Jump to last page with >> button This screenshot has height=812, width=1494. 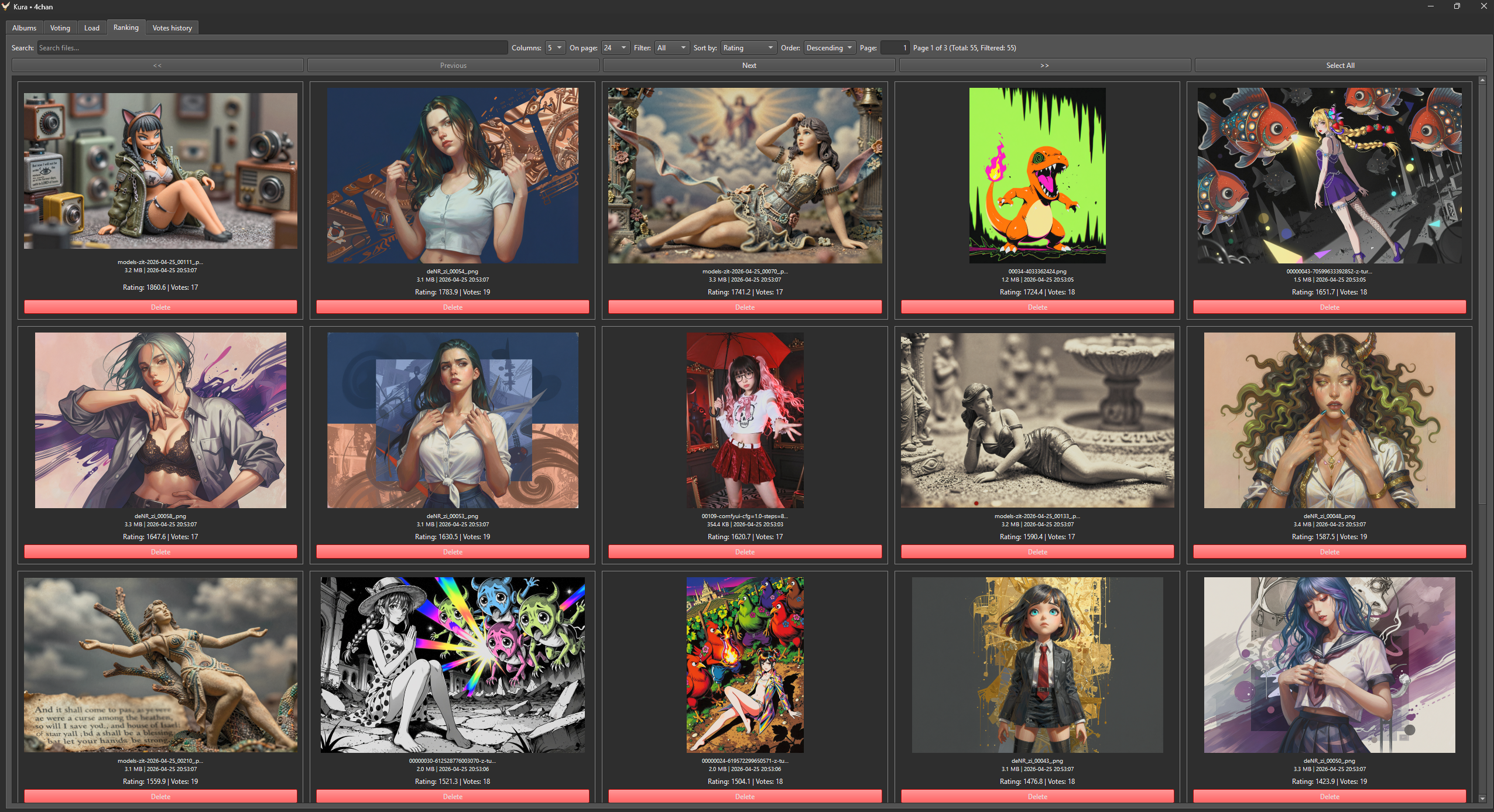click(1044, 66)
